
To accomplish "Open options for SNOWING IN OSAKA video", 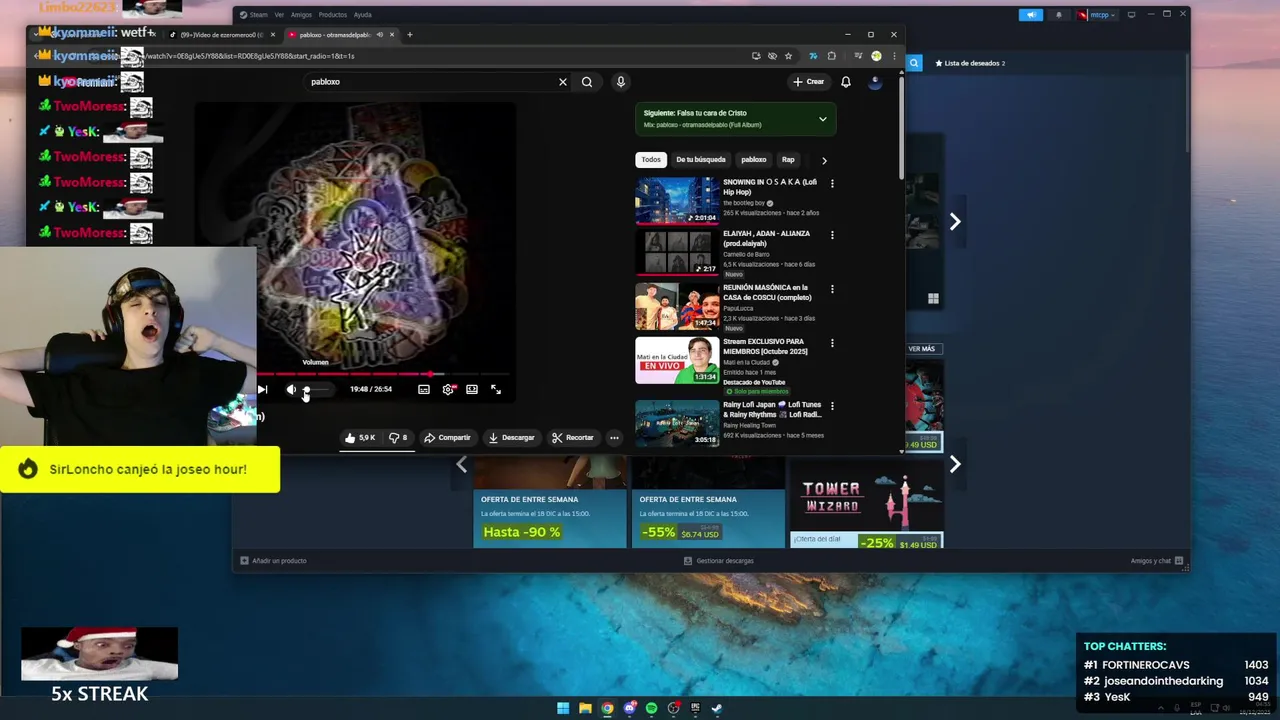I will tap(832, 183).
